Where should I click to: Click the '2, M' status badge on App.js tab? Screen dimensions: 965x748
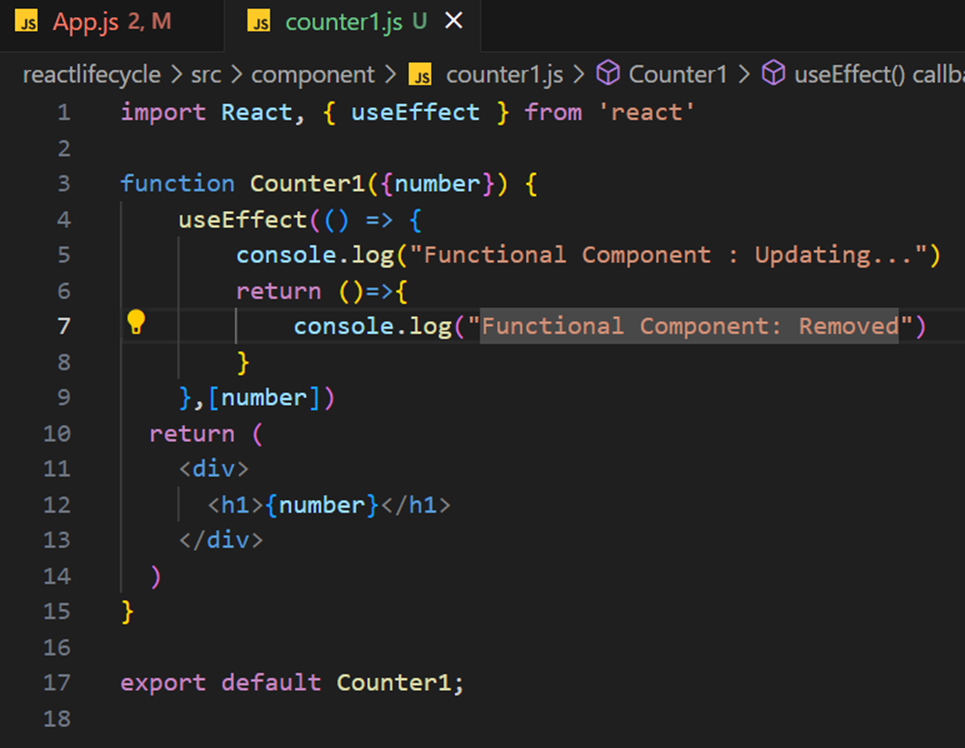pyautogui.click(x=150, y=22)
